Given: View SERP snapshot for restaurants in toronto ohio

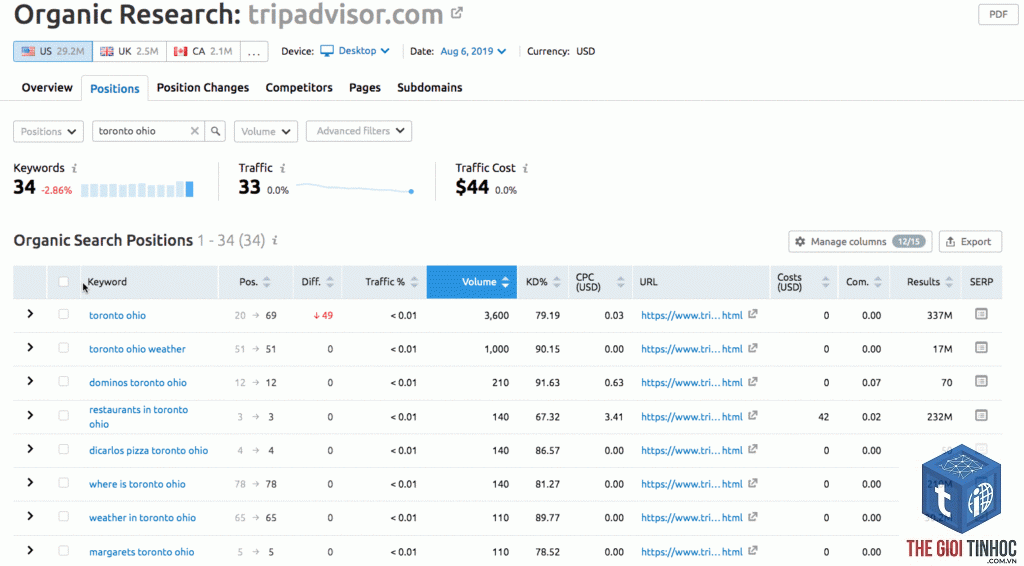Looking at the screenshot, I should pos(981,415).
